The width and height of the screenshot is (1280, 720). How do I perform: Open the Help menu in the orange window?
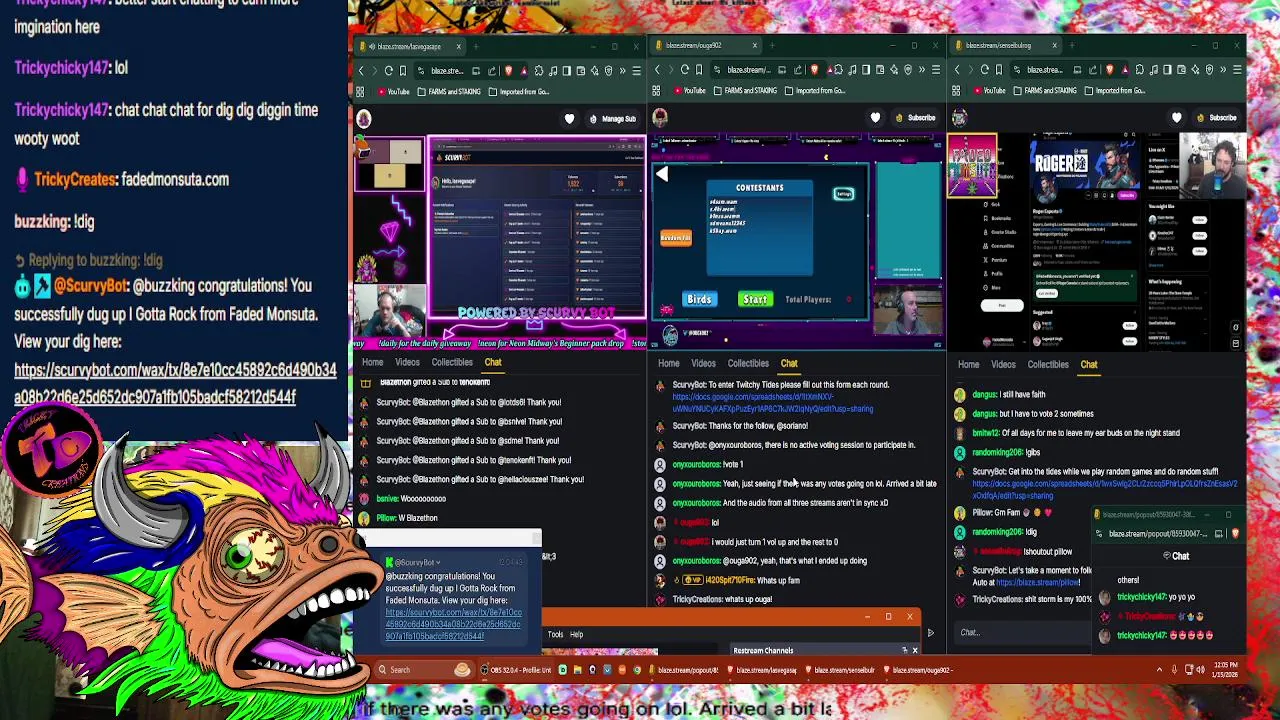[x=576, y=634]
